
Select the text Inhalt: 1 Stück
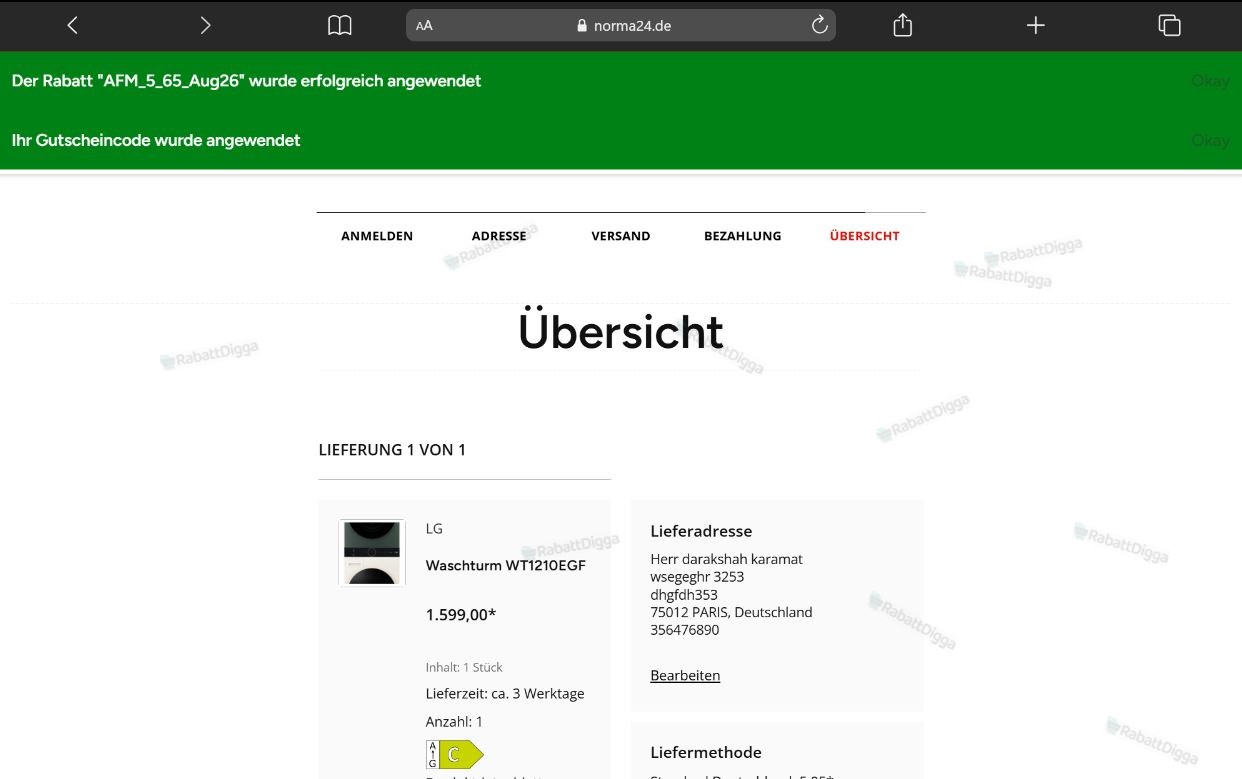point(464,667)
